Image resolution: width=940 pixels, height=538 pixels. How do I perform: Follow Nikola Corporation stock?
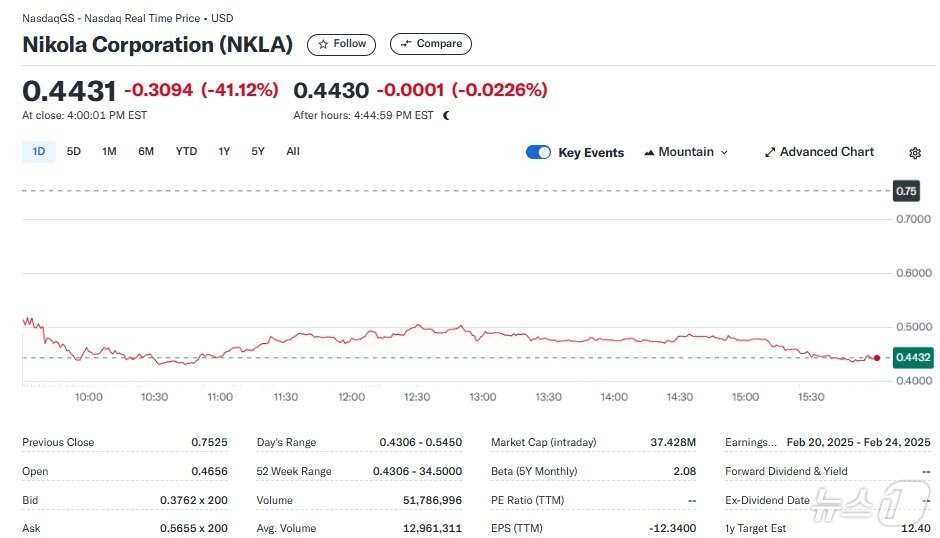[x=341, y=44]
